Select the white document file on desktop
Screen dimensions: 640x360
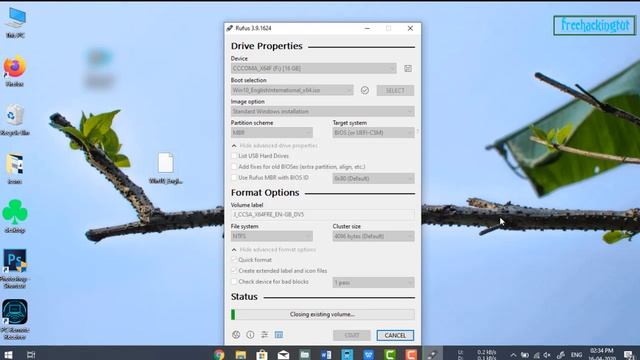pyautogui.click(x=166, y=168)
